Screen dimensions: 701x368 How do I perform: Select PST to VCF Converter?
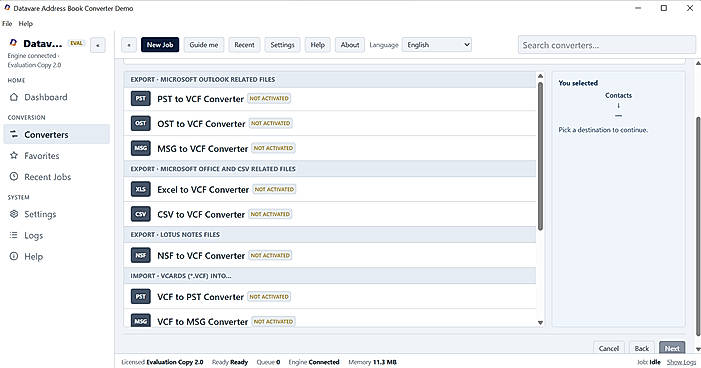(x=330, y=99)
